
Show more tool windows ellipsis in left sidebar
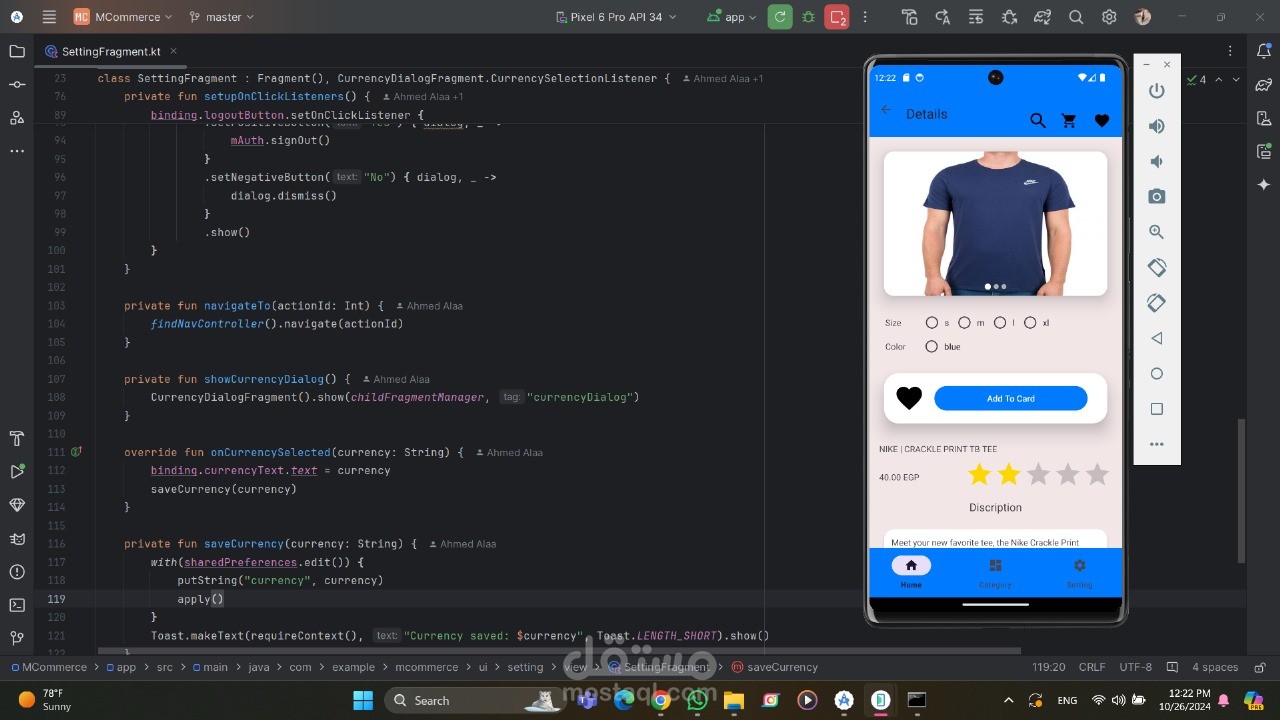[x=17, y=151]
